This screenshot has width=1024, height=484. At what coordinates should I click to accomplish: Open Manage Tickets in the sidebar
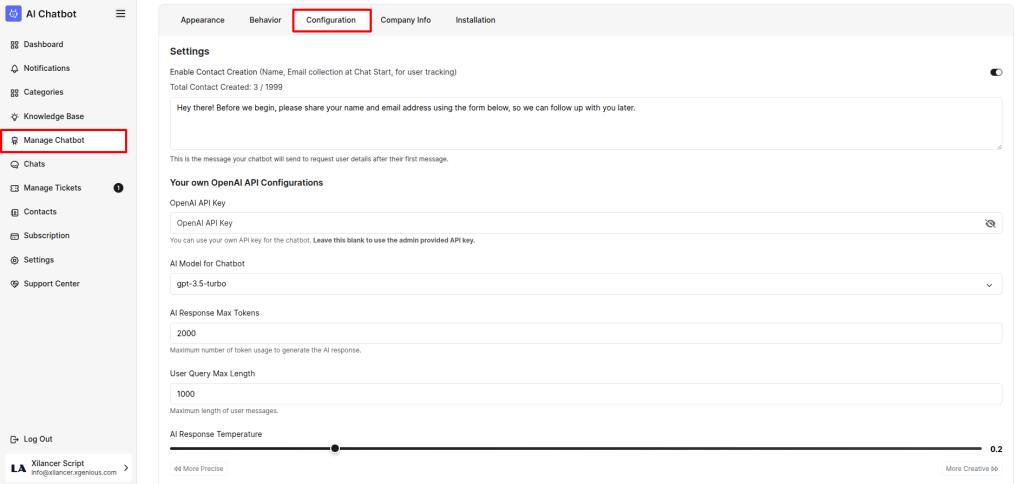tap(52, 188)
